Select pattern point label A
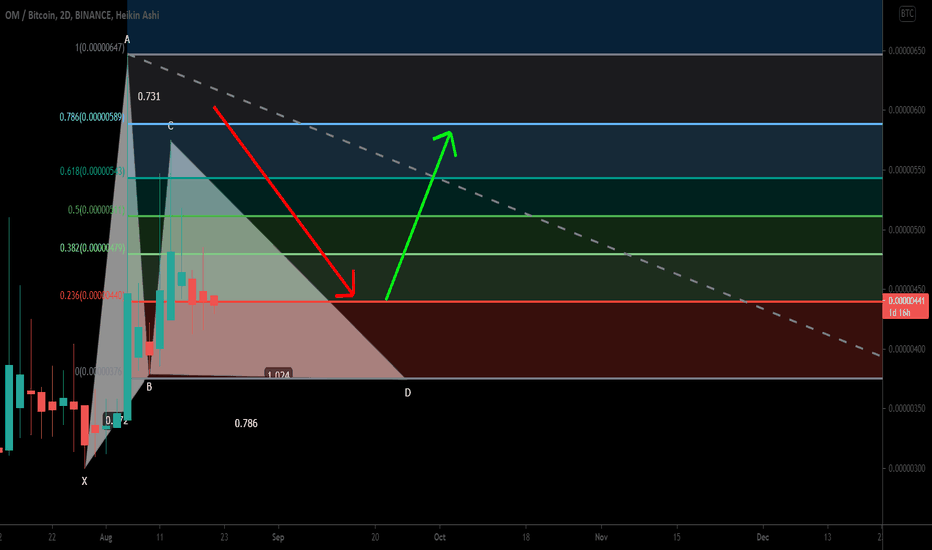Screen dimensions: 932x550 point(127,40)
